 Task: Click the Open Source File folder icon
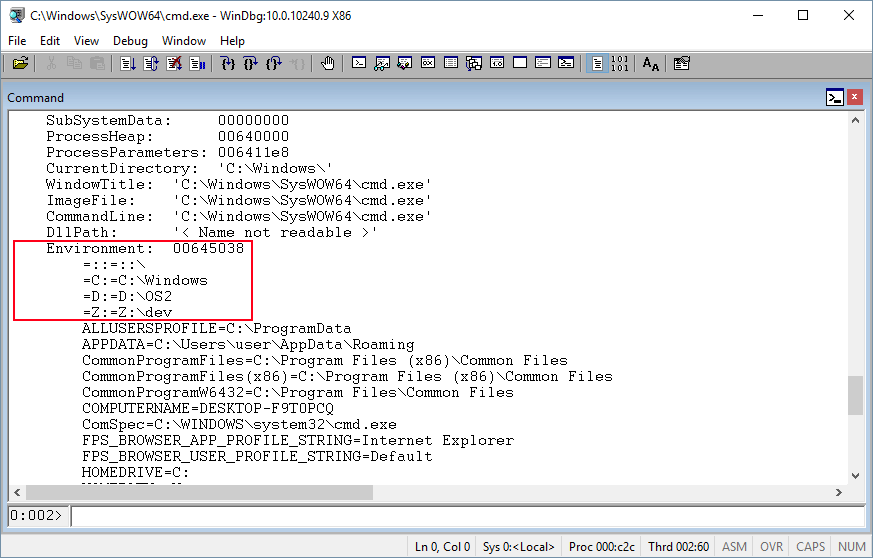[x=20, y=64]
